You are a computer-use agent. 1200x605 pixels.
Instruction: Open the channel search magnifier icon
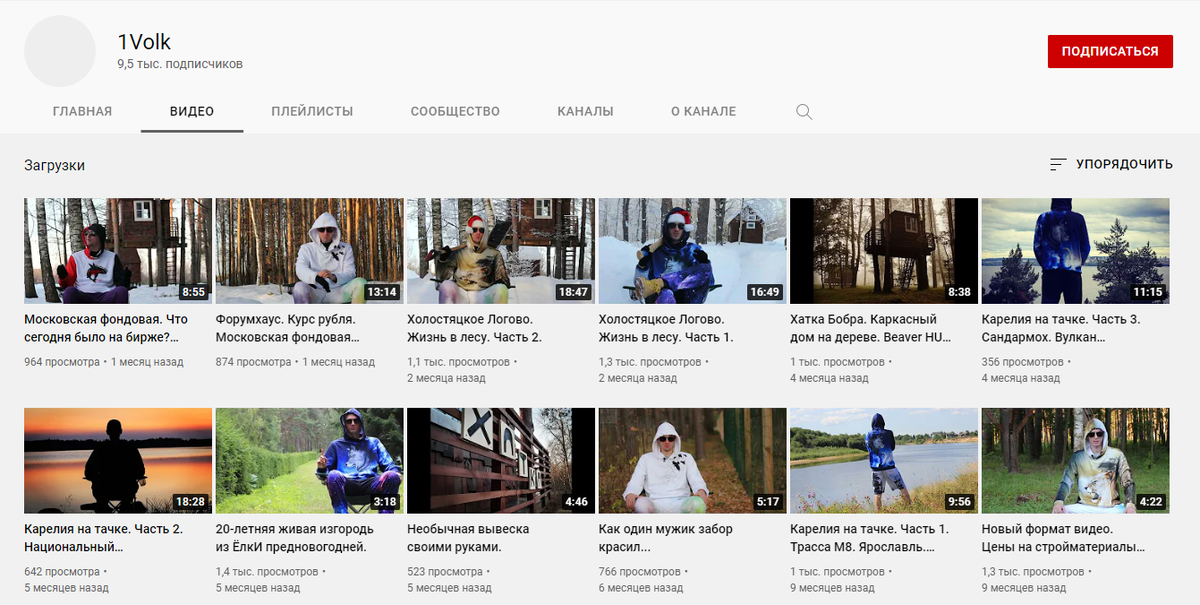coord(804,112)
